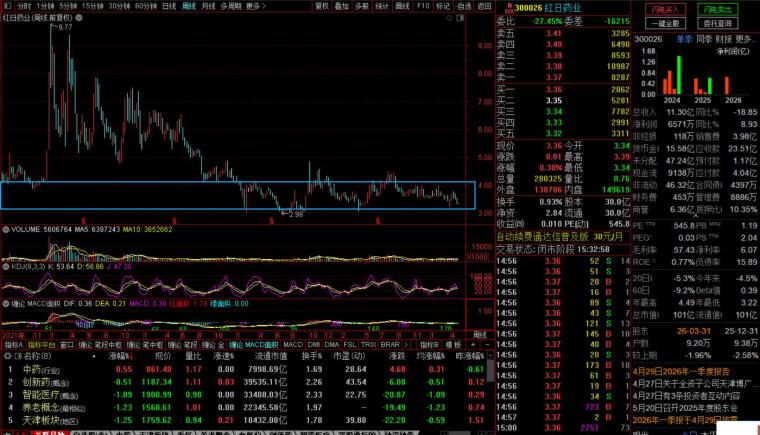The height and width of the screenshot is (435, 760).
Task: Click the 叠加 overlay tool
Action: (x=342, y=6)
